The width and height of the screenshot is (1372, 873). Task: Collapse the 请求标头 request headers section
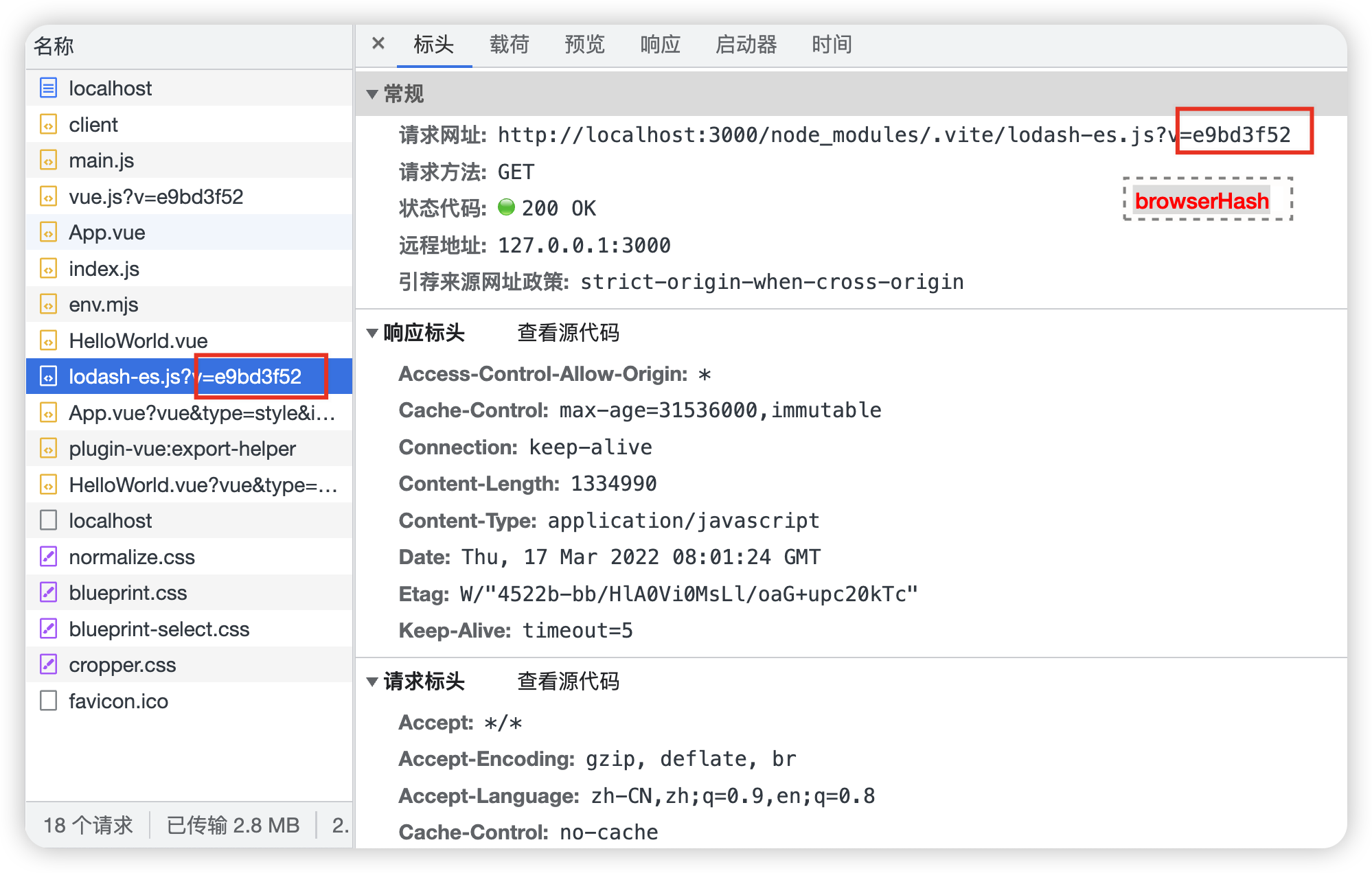tap(372, 682)
